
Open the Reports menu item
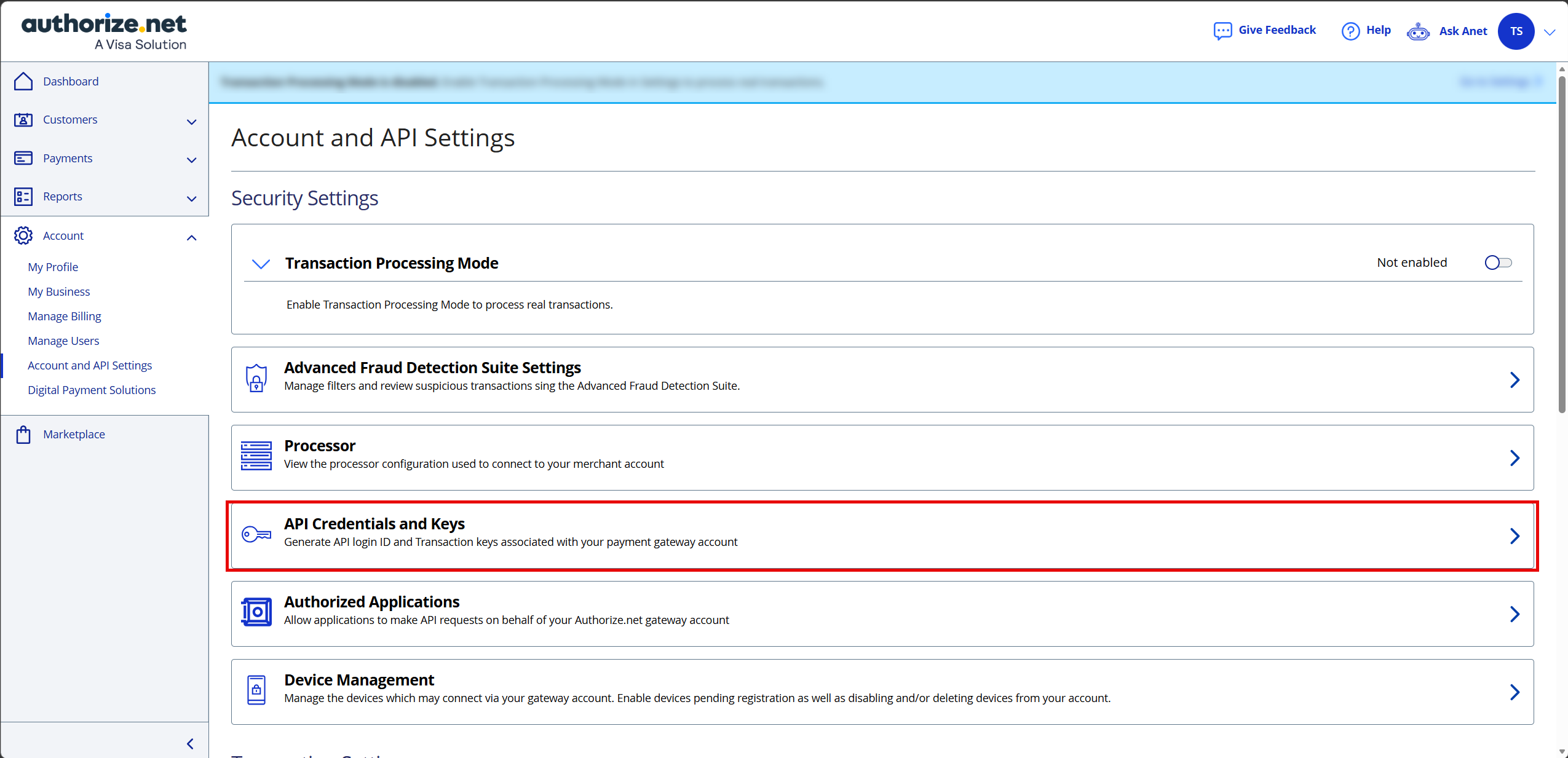[63, 196]
